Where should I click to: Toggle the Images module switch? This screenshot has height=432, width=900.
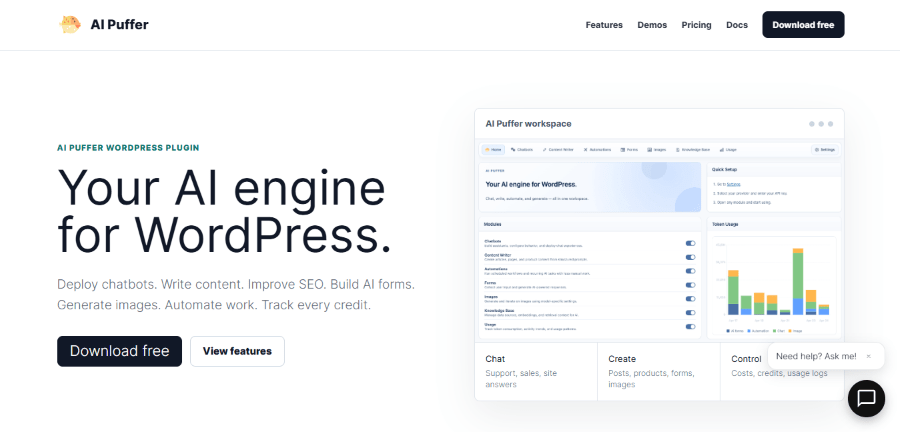(690, 299)
